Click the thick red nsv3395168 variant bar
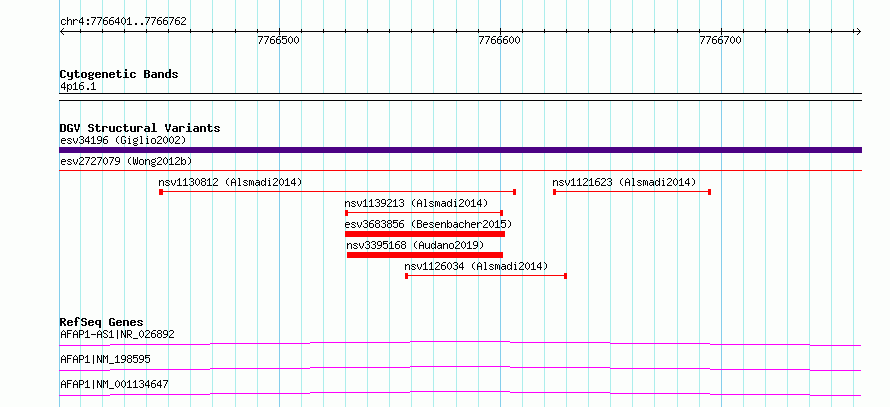The height and width of the screenshot is (407, 890). coord(425,255)
